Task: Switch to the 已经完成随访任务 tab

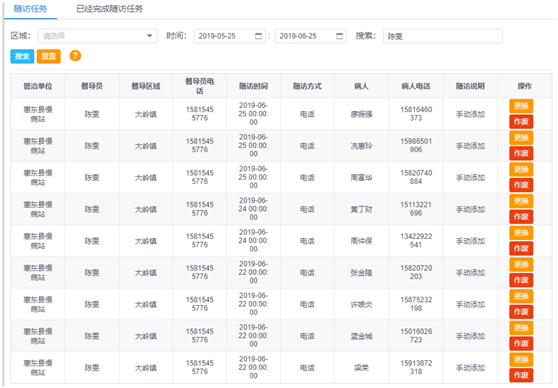Action: click(x=110, y=9)
